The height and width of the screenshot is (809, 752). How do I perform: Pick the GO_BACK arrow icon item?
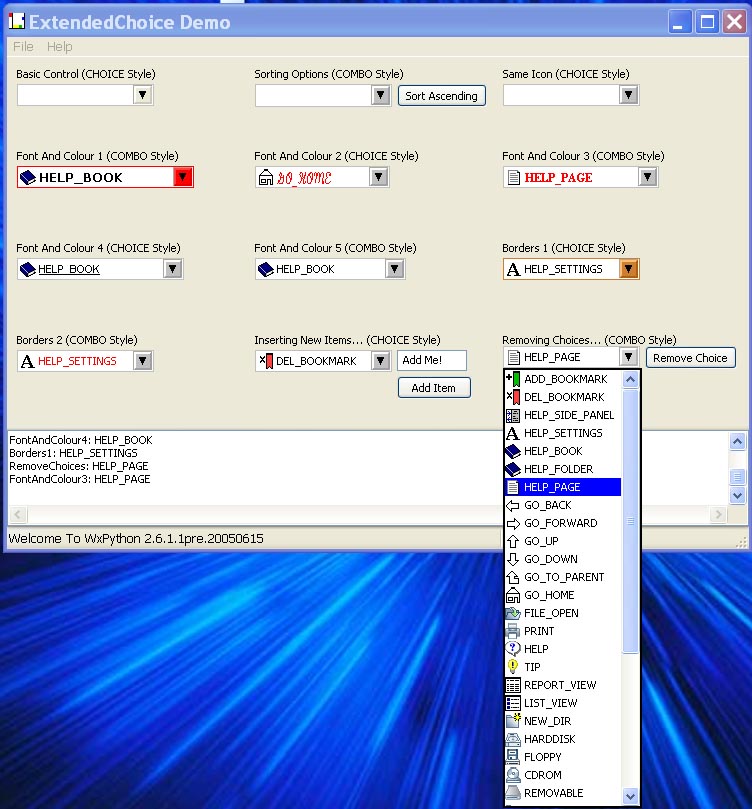click(x=513, y=505)
